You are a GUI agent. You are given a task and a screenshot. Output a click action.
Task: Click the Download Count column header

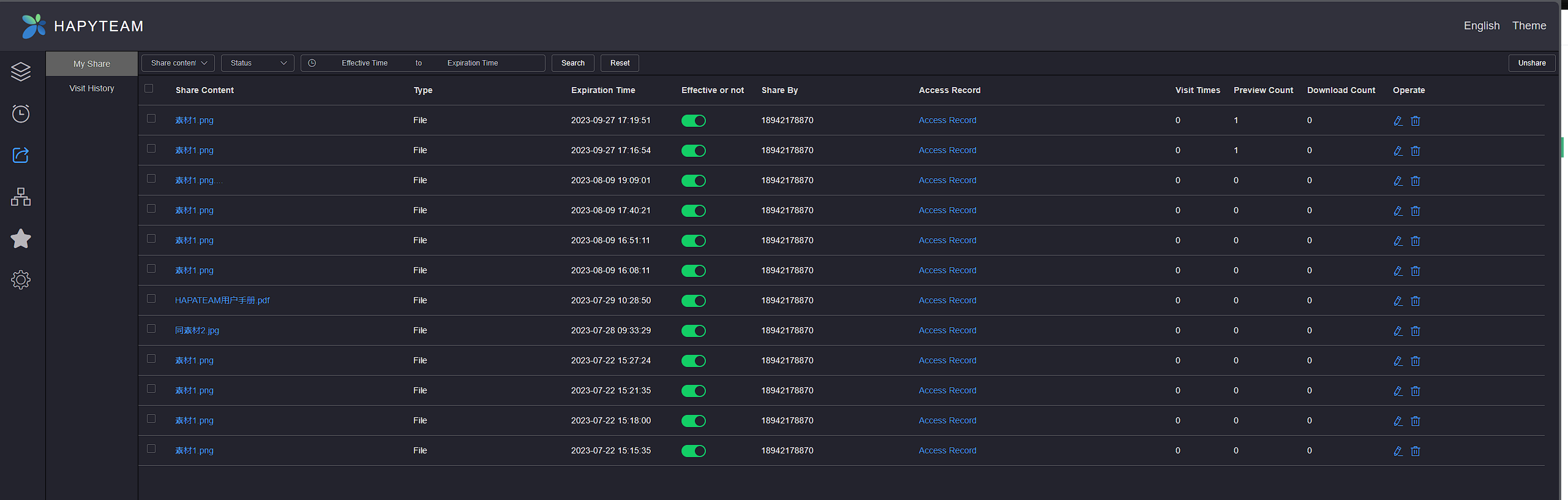coord(1341,90)
